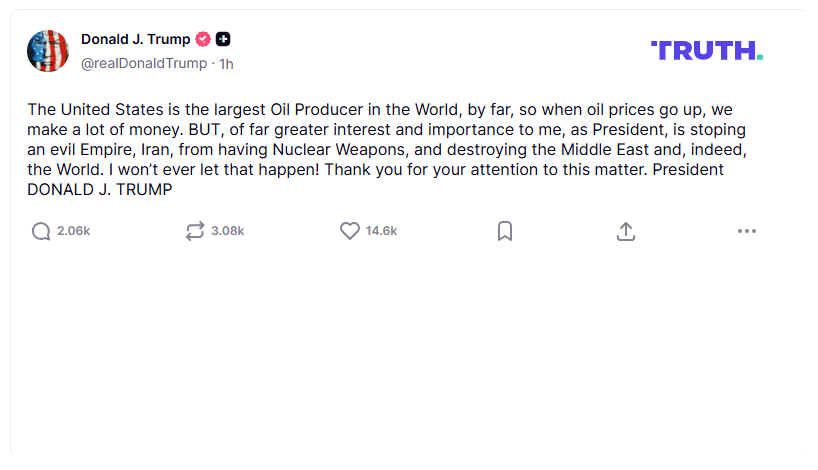Image resolution: width=818 pixels, height=470 pixels.
Task: View the flag-painted profile avatar
Action: [x=48, y=51]
